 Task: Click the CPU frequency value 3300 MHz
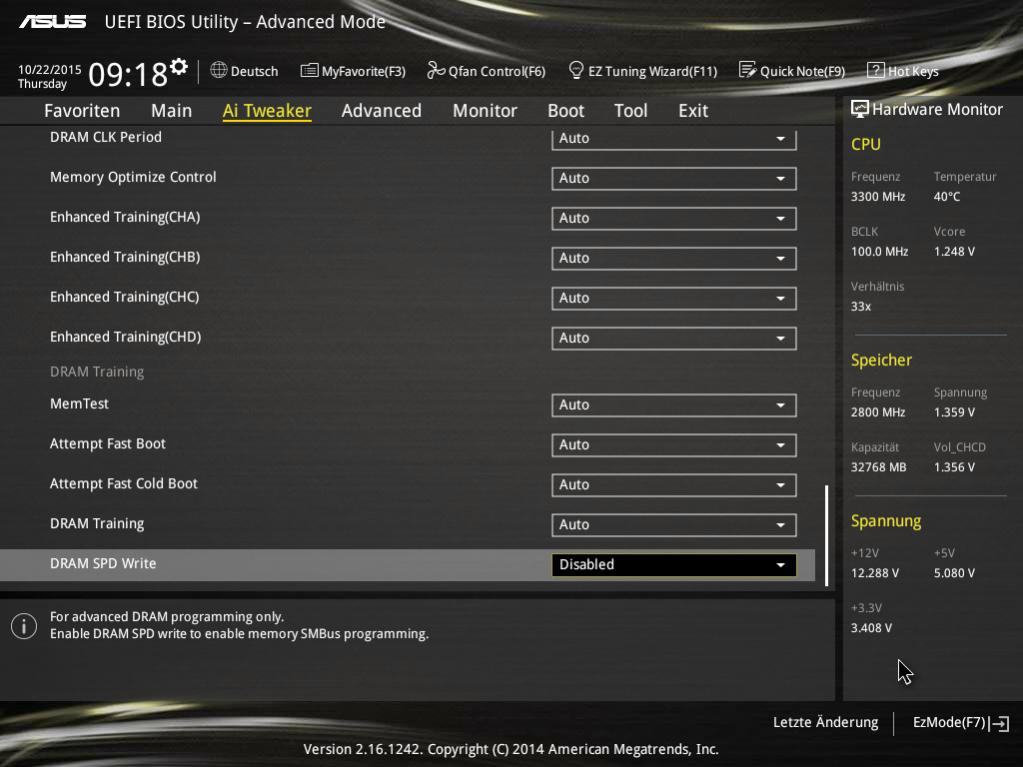click(x=878, y=196)
